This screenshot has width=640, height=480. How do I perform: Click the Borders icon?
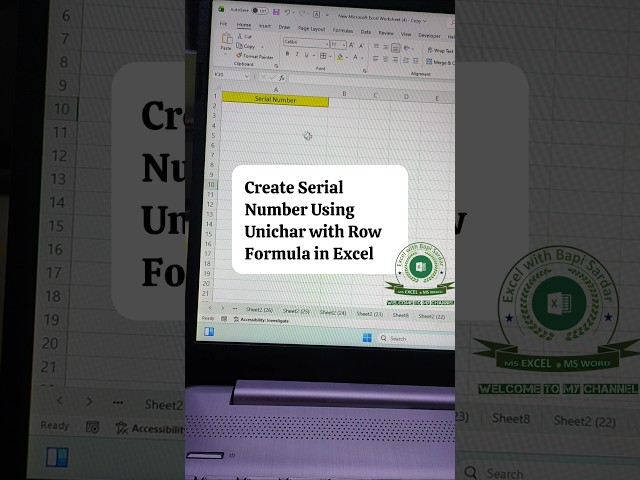tap(323, 56)
